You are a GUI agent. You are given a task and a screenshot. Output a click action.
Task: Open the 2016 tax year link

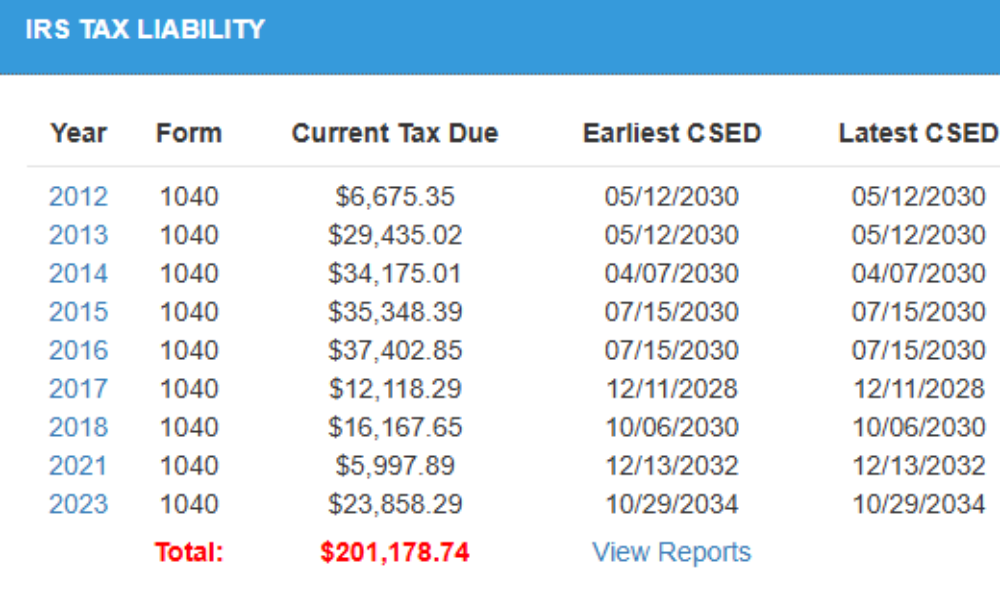(78, 350)
